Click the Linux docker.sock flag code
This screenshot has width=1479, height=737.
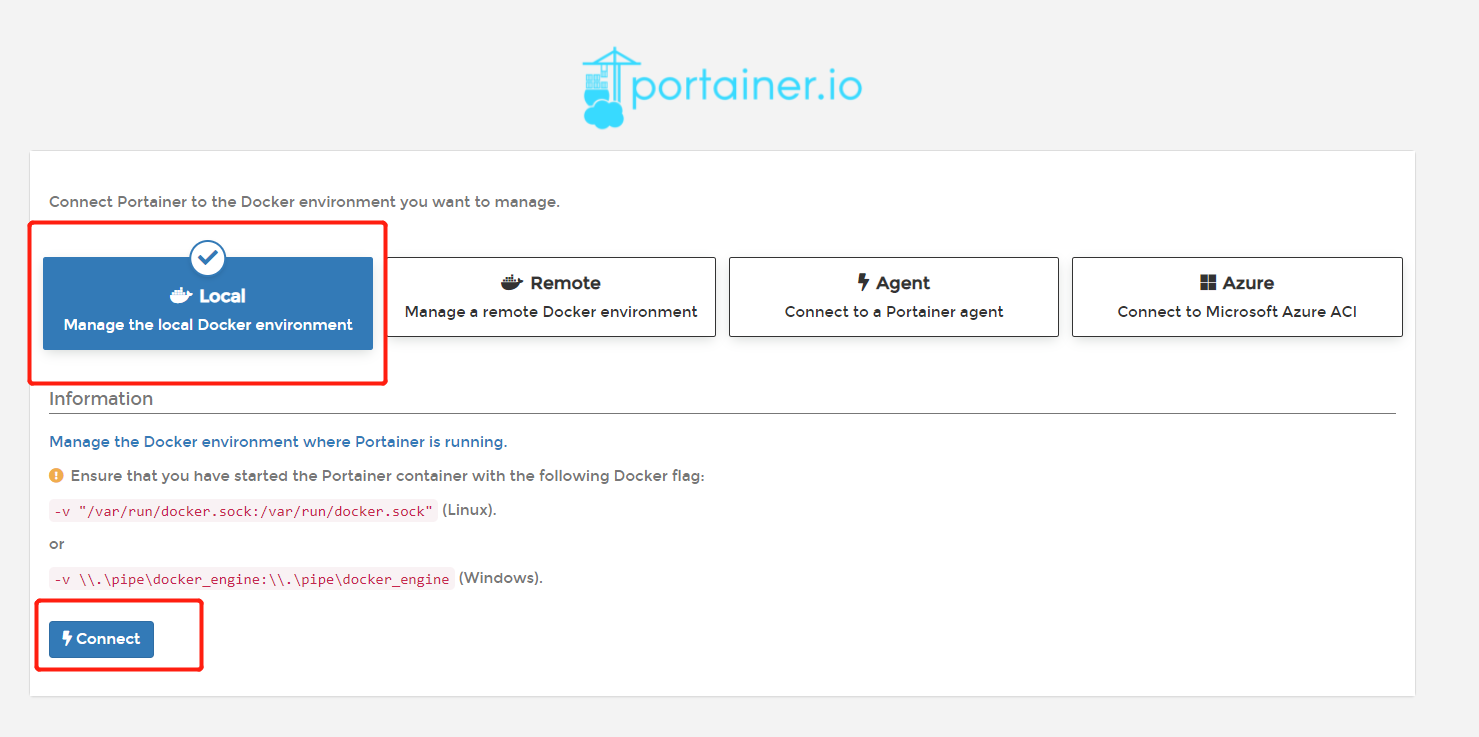tap(244, 511)
